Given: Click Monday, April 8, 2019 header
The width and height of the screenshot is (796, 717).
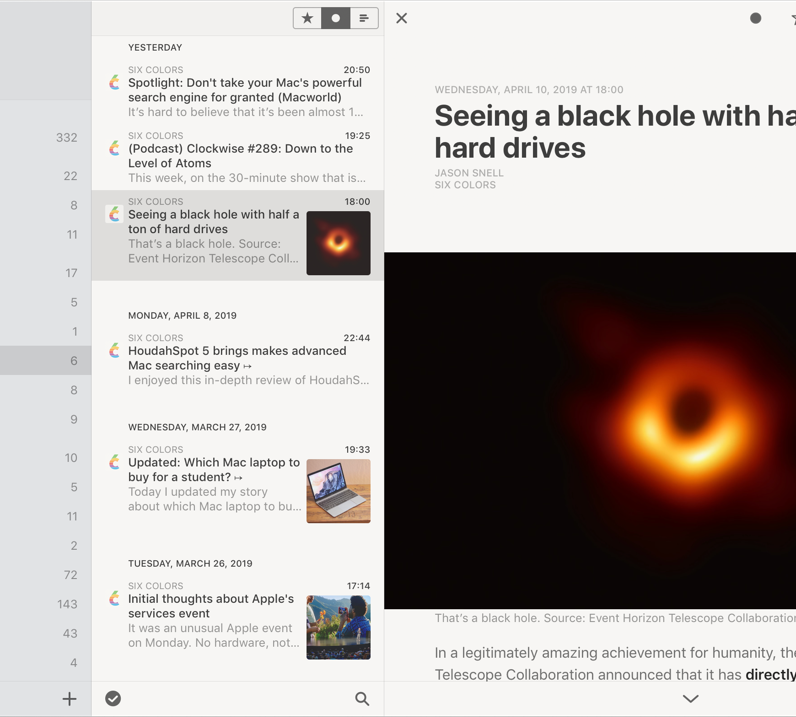Looking at the screenshot, I should pyautogui.click(x=182, y=316).
